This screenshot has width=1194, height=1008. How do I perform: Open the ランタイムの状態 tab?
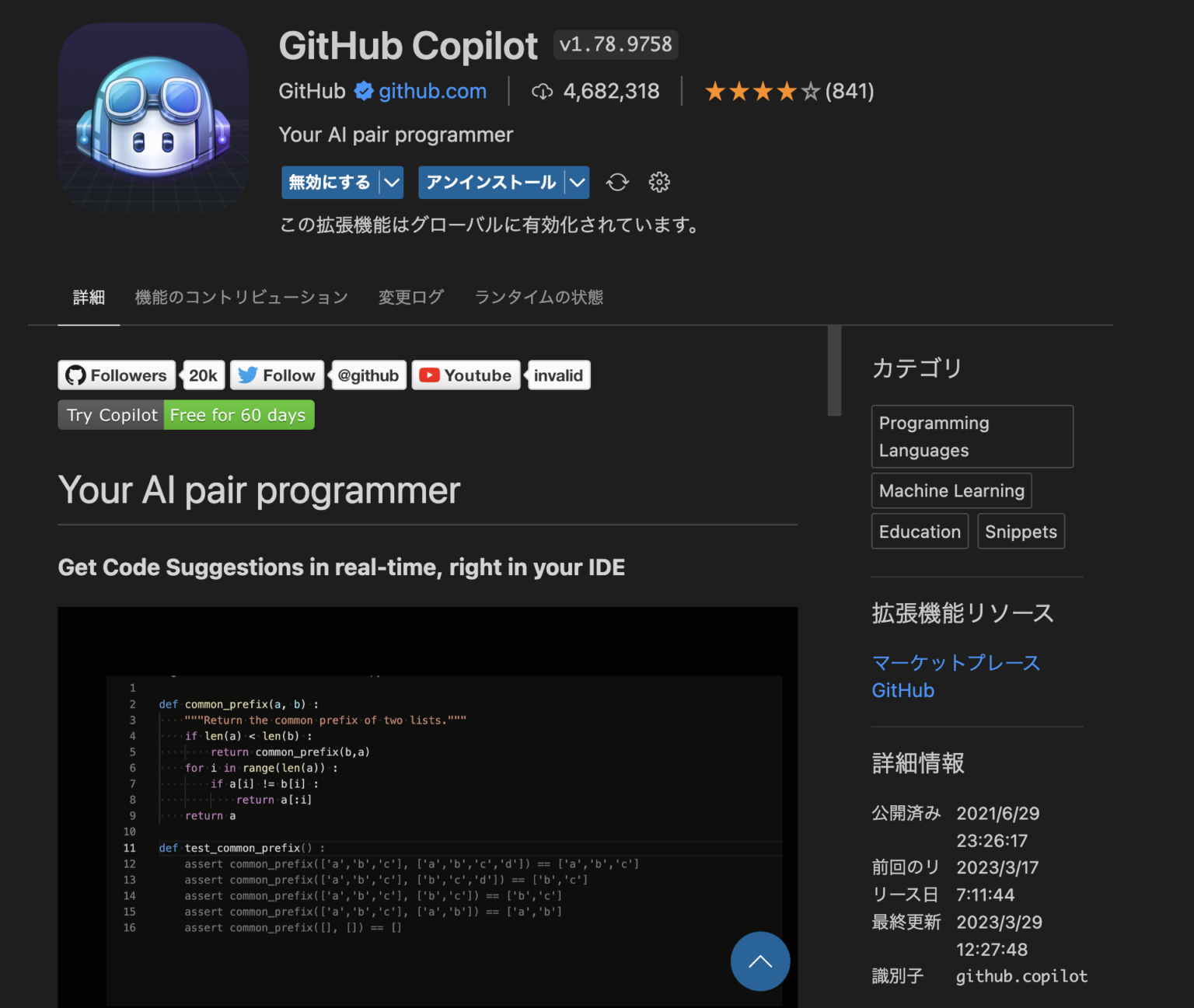pos(539,297)
